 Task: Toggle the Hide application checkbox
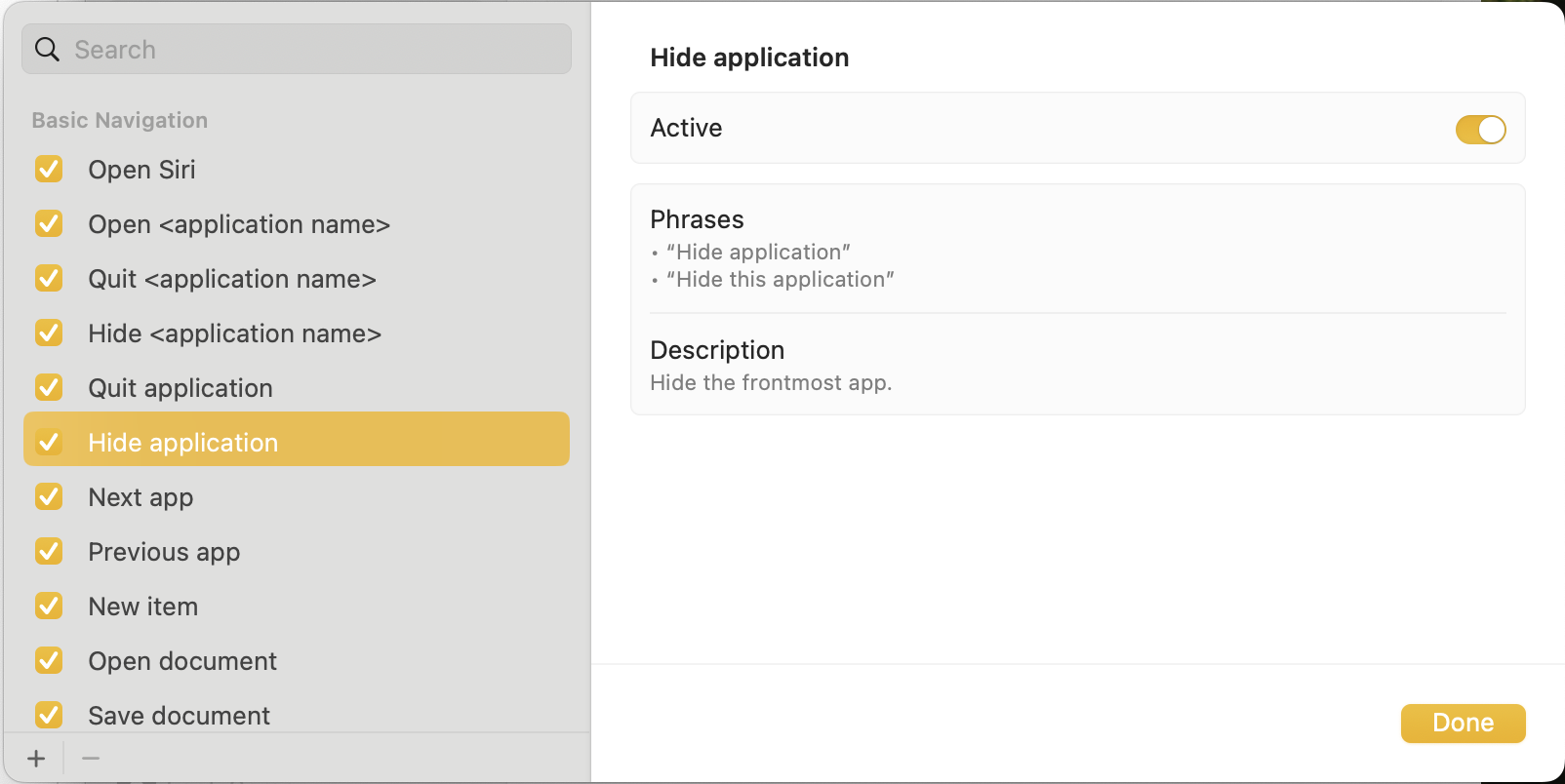click(49, 443)
